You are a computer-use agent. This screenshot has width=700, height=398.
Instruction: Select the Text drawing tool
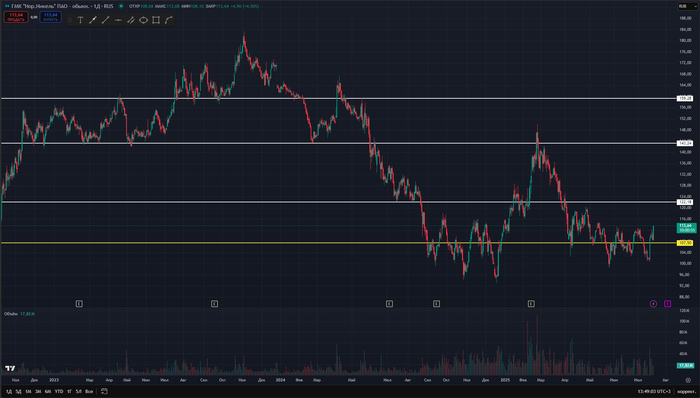point(80,20)
